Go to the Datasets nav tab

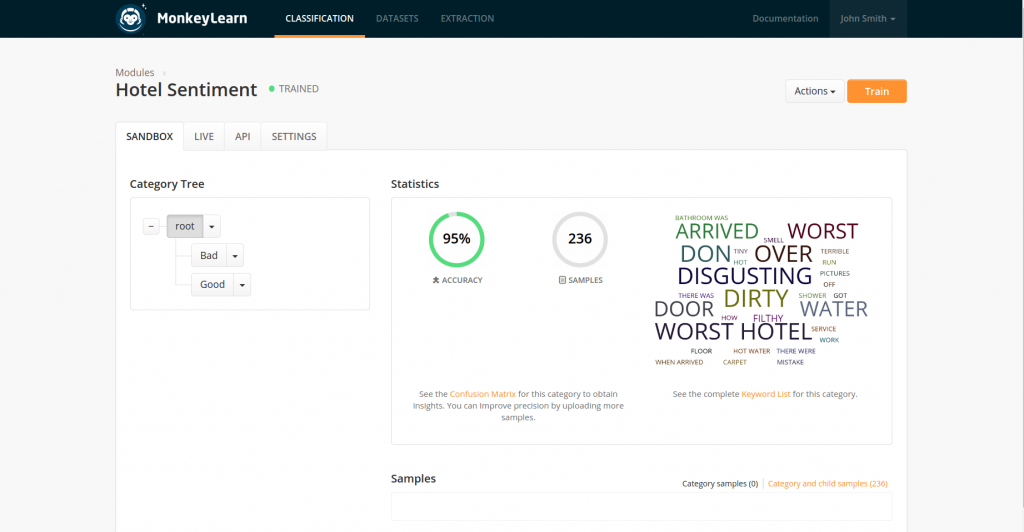[x=397, y=19]
